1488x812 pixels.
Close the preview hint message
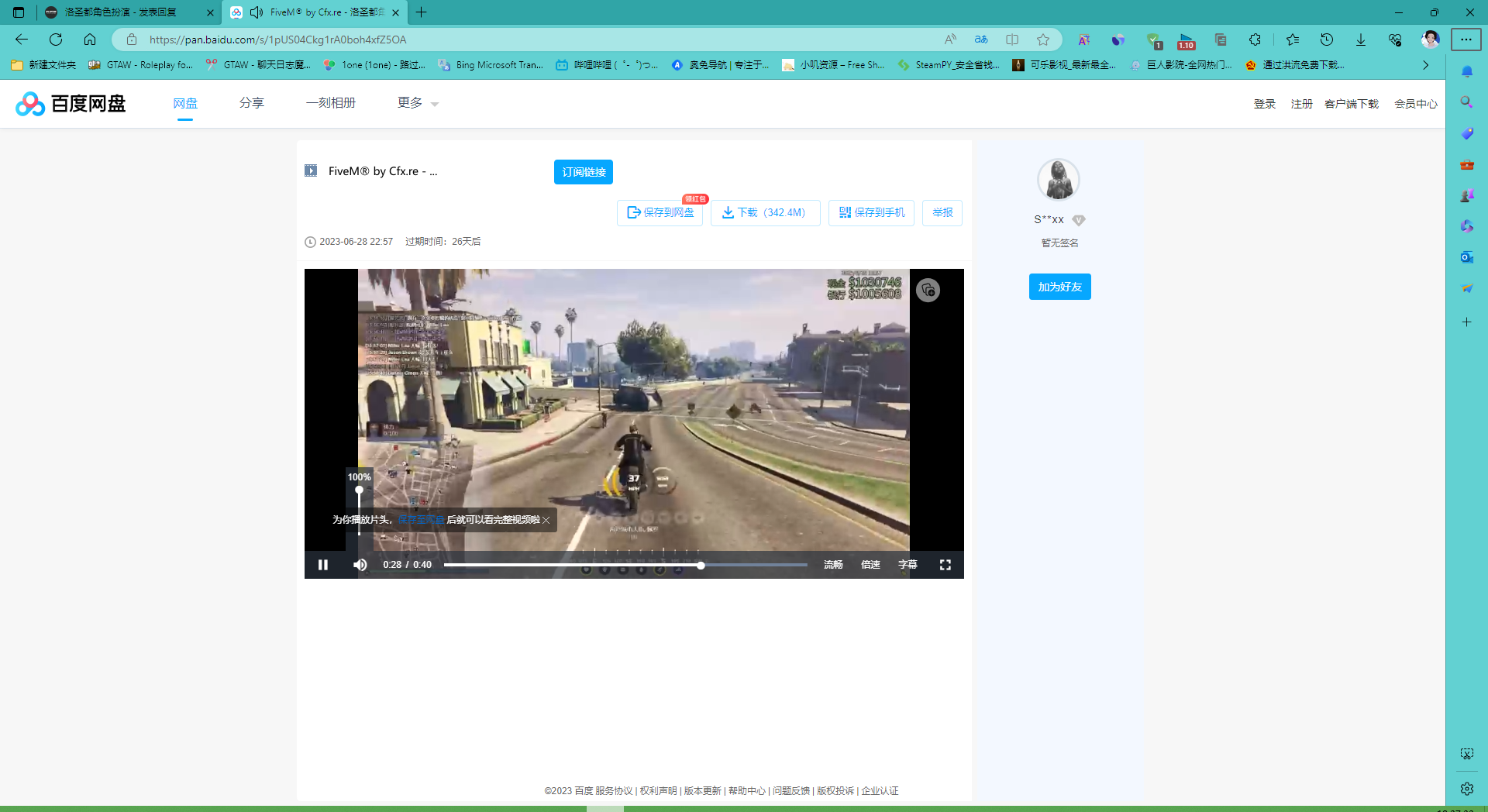pyautogui.click(x=546, y=520)
